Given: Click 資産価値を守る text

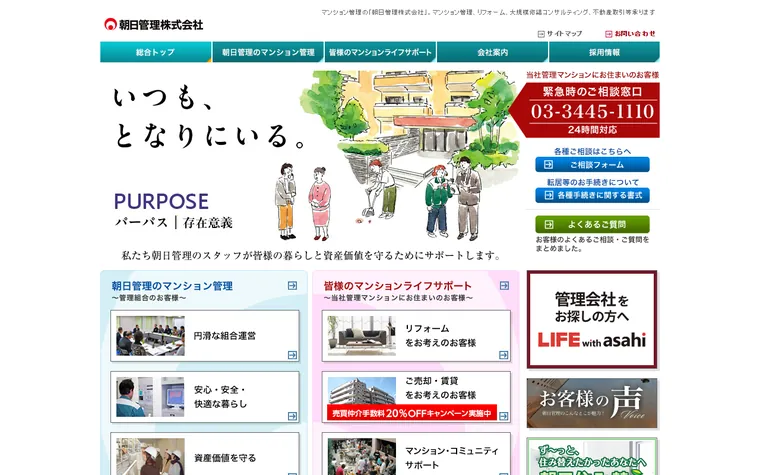Looking at the screenshot, I should [224, 458].
